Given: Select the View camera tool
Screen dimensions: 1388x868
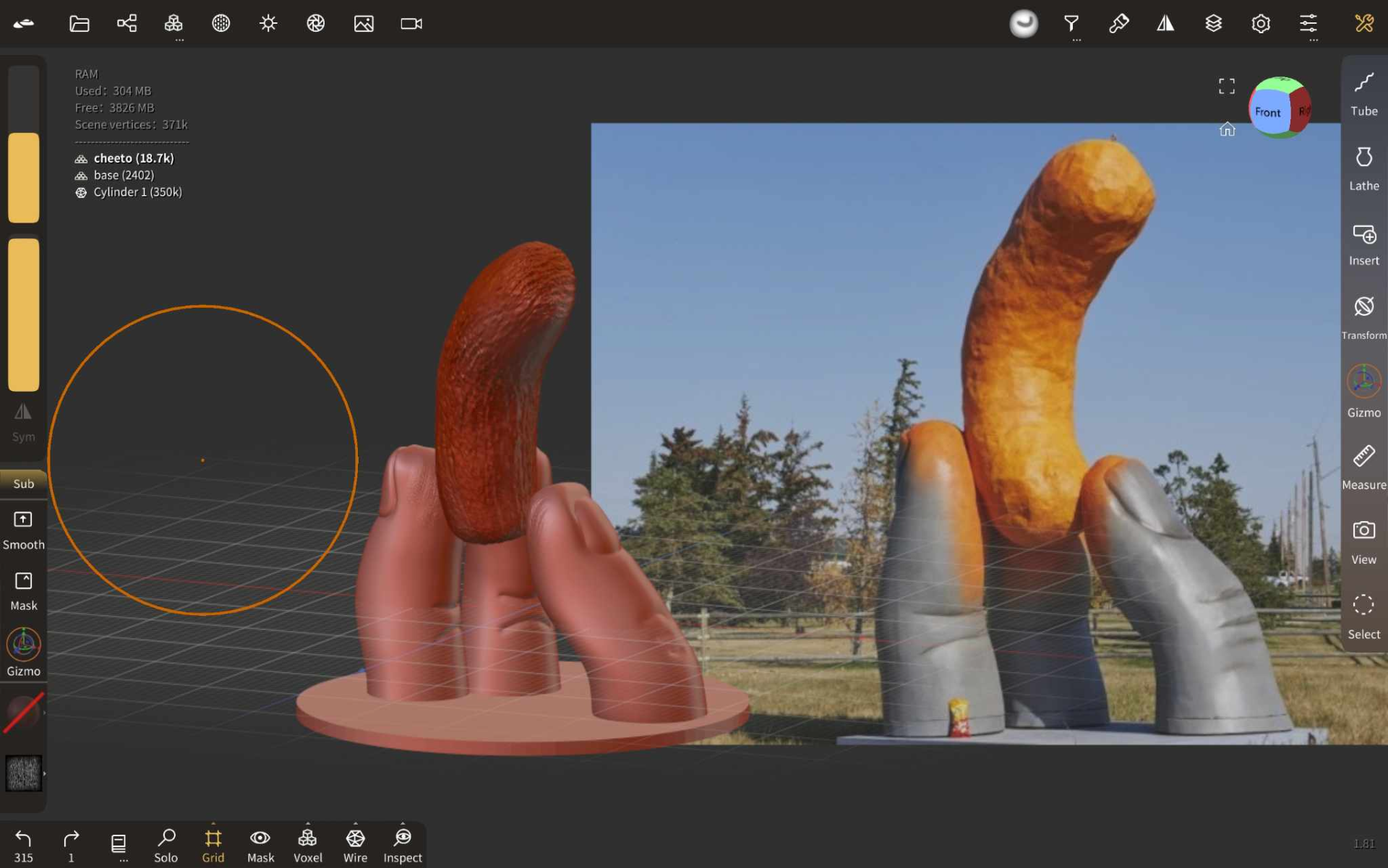Looking at the screenshot, I should 1363,542.
